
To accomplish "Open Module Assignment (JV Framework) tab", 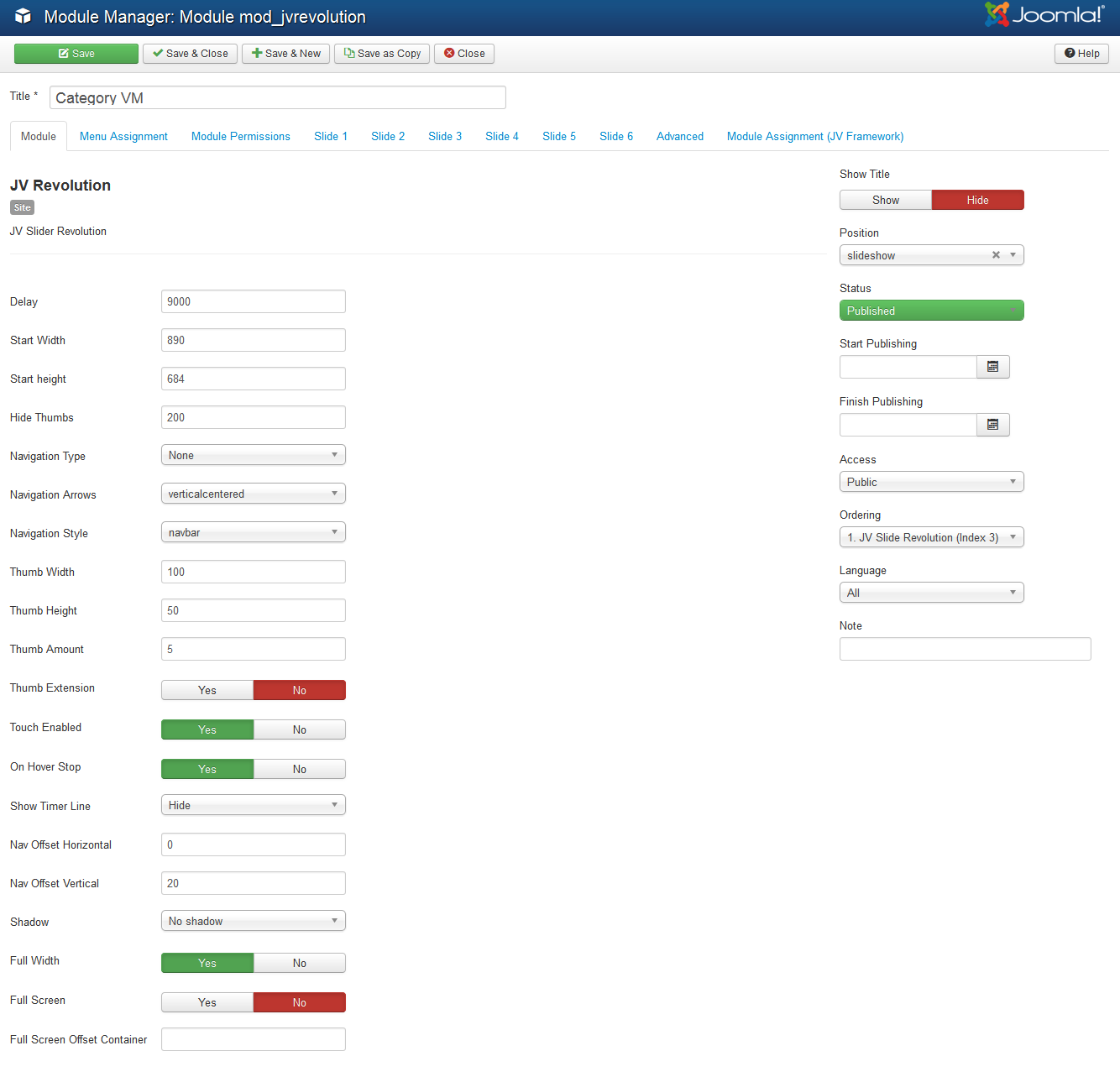I will pyautogui.click(x=815, y=136).
